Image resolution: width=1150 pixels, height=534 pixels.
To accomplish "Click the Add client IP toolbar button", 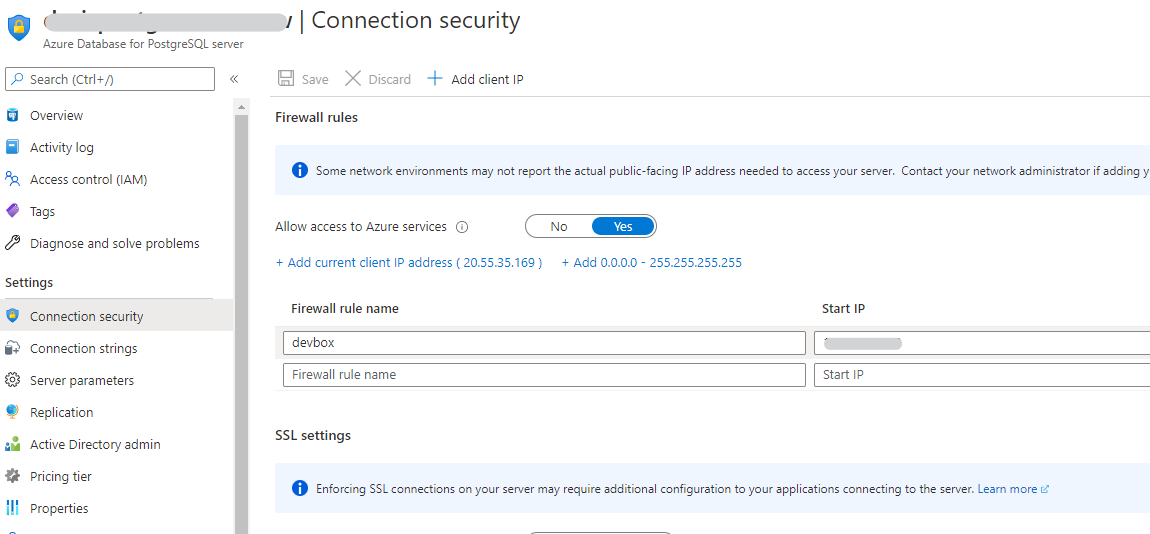I will tap(476, 79).
